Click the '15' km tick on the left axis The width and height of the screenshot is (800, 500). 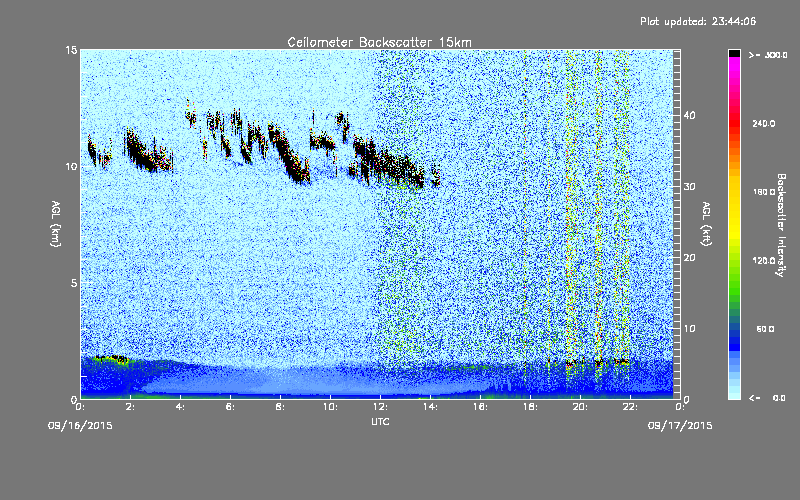coord(71,50)
